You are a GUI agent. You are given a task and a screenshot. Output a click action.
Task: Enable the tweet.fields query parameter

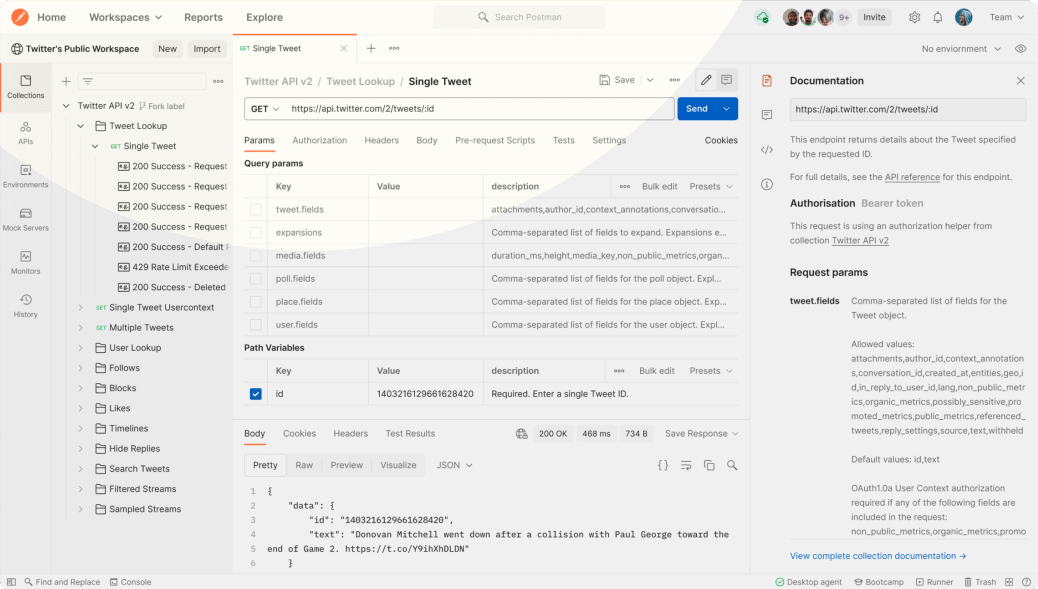click(x=256, y=208)
